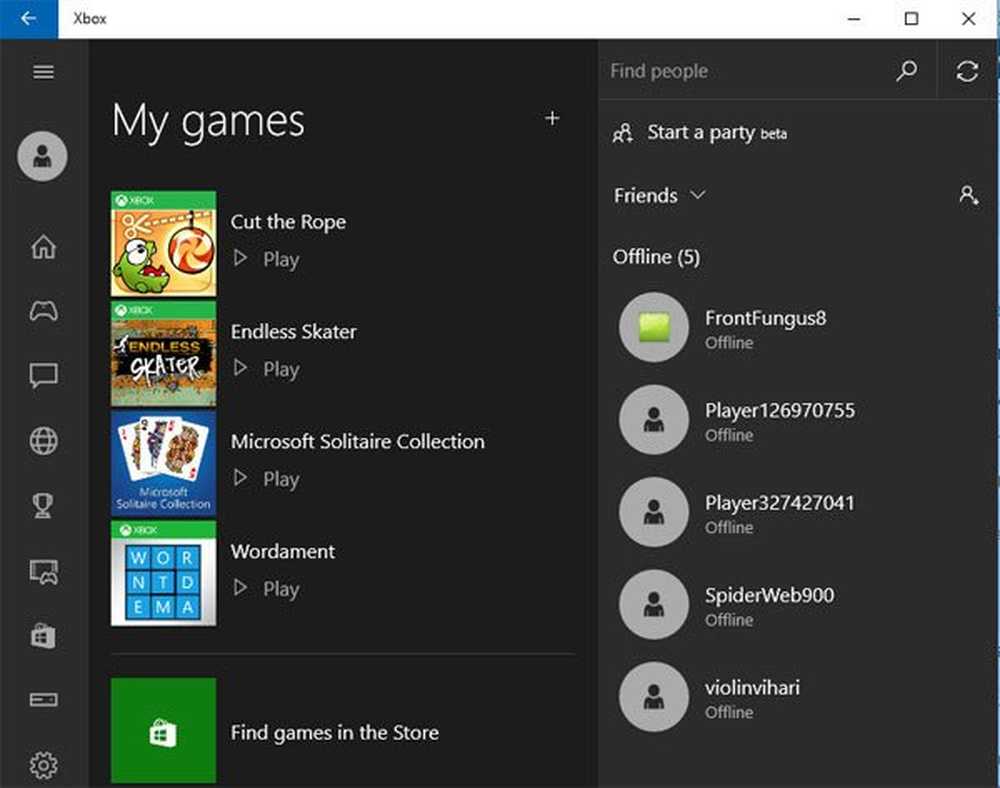Open the hamburger menu in sidebar
The height and width of the screenshot is (788, 1000).
click(x=43, y=72)
